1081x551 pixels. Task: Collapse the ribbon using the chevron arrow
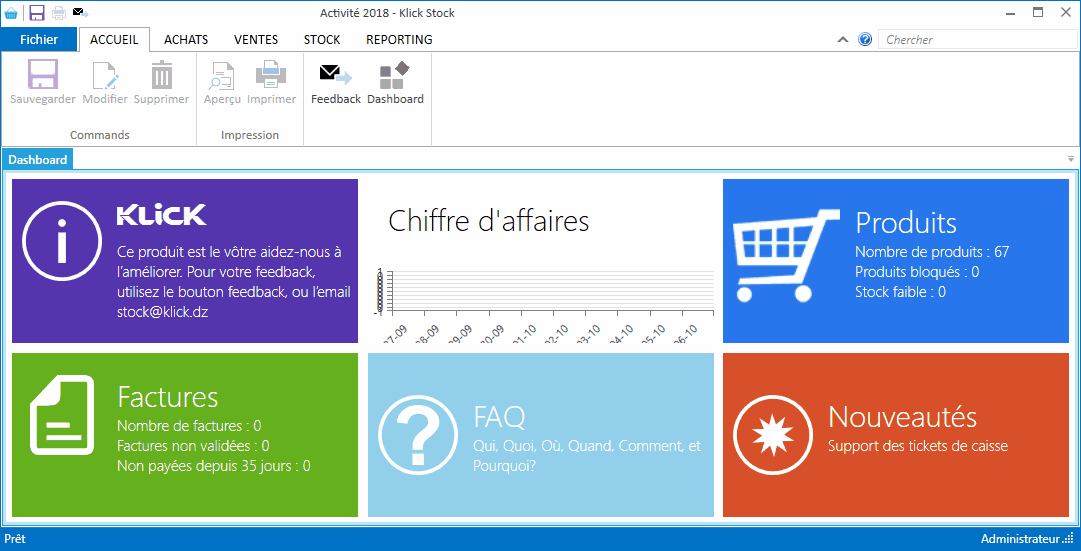point(843,40)
